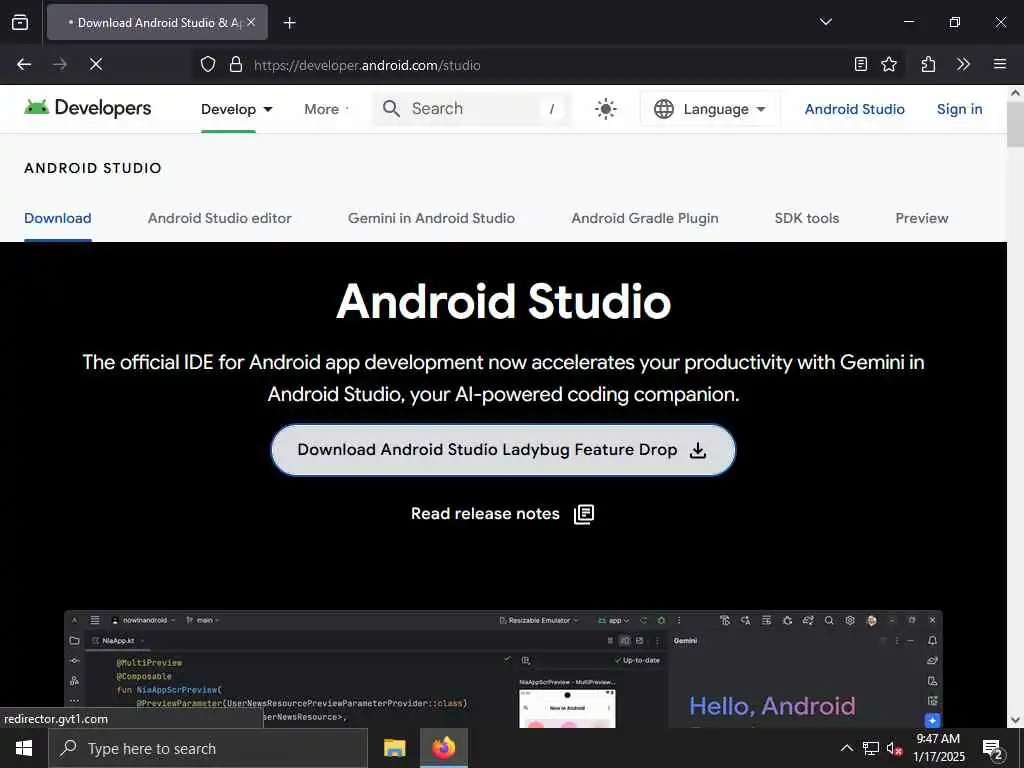Go back to previous page
This screenshot has height=768, width=1024.
point(24,64)
